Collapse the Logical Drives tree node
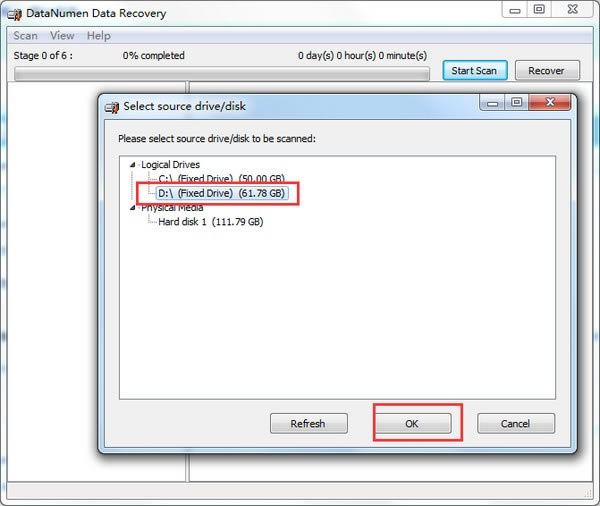600x506 pixels. [132, 165]
